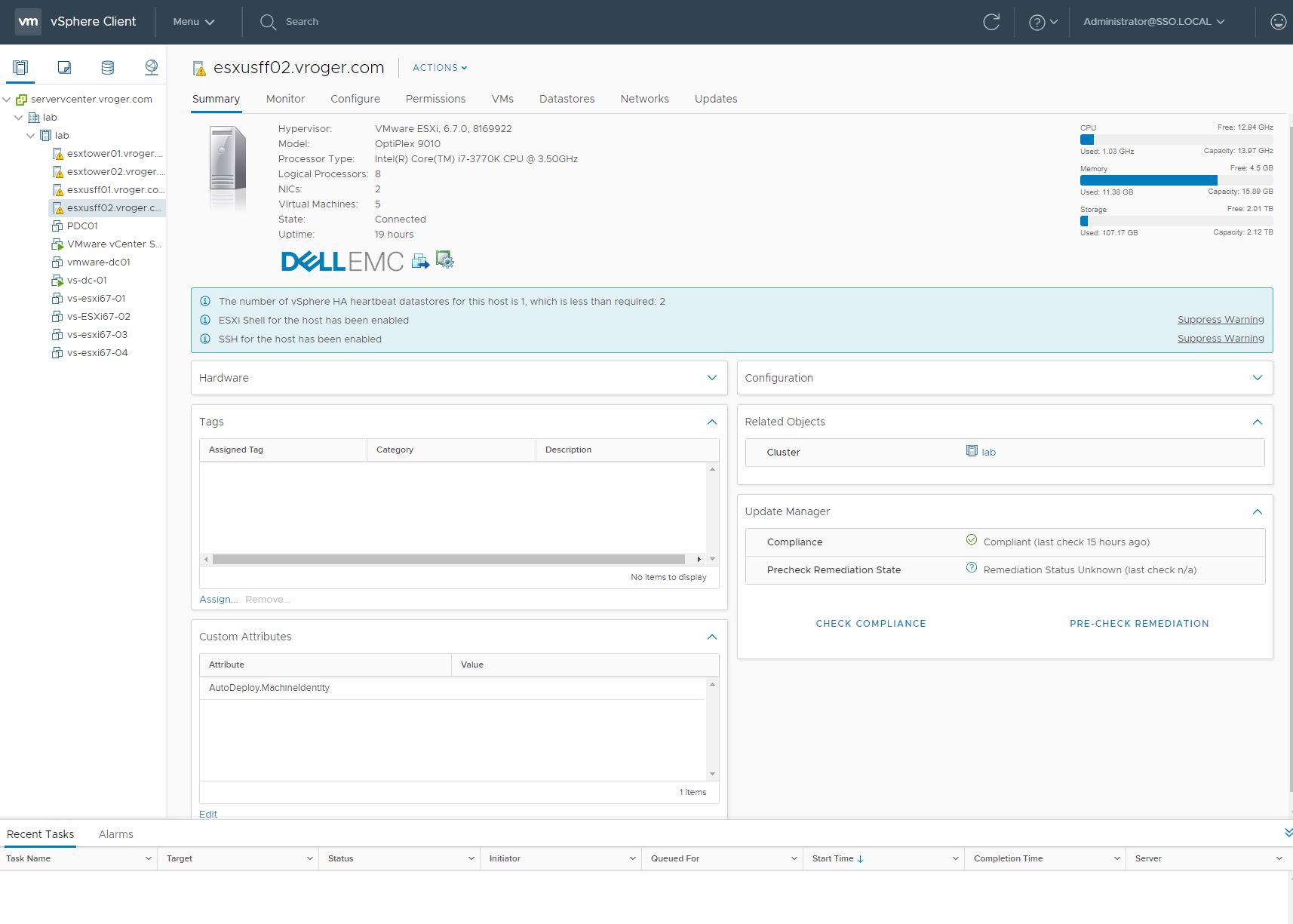Click the refresh icon in the top bar
The height and width of the screenshot is (924, 1293).
pos(991,22)
